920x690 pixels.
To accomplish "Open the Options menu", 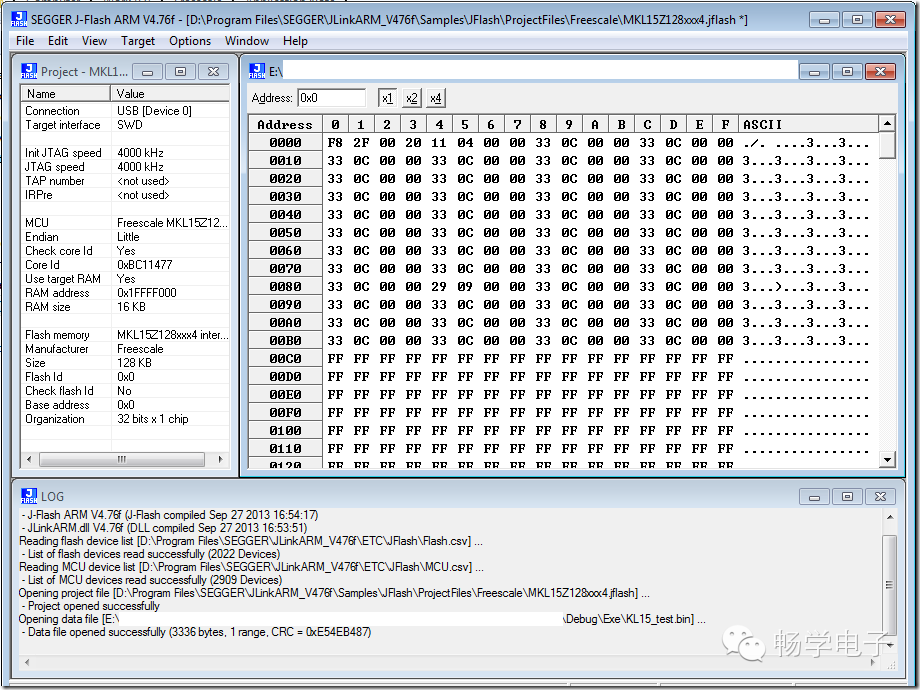I will point(190,41).
